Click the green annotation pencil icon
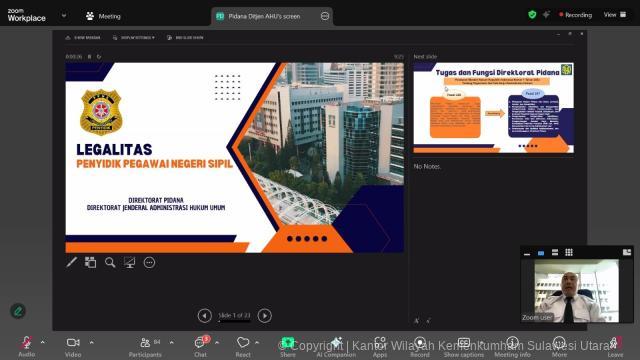The image size is (640, 360). (18, 311)
